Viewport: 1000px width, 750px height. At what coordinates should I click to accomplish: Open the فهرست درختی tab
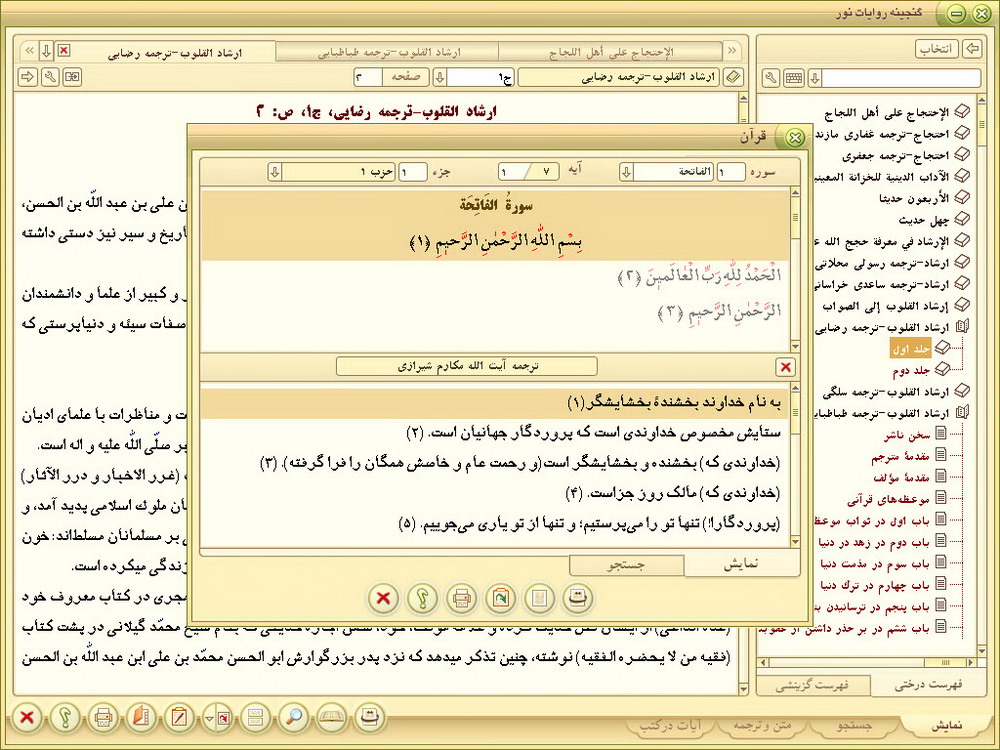pos(928,686)
